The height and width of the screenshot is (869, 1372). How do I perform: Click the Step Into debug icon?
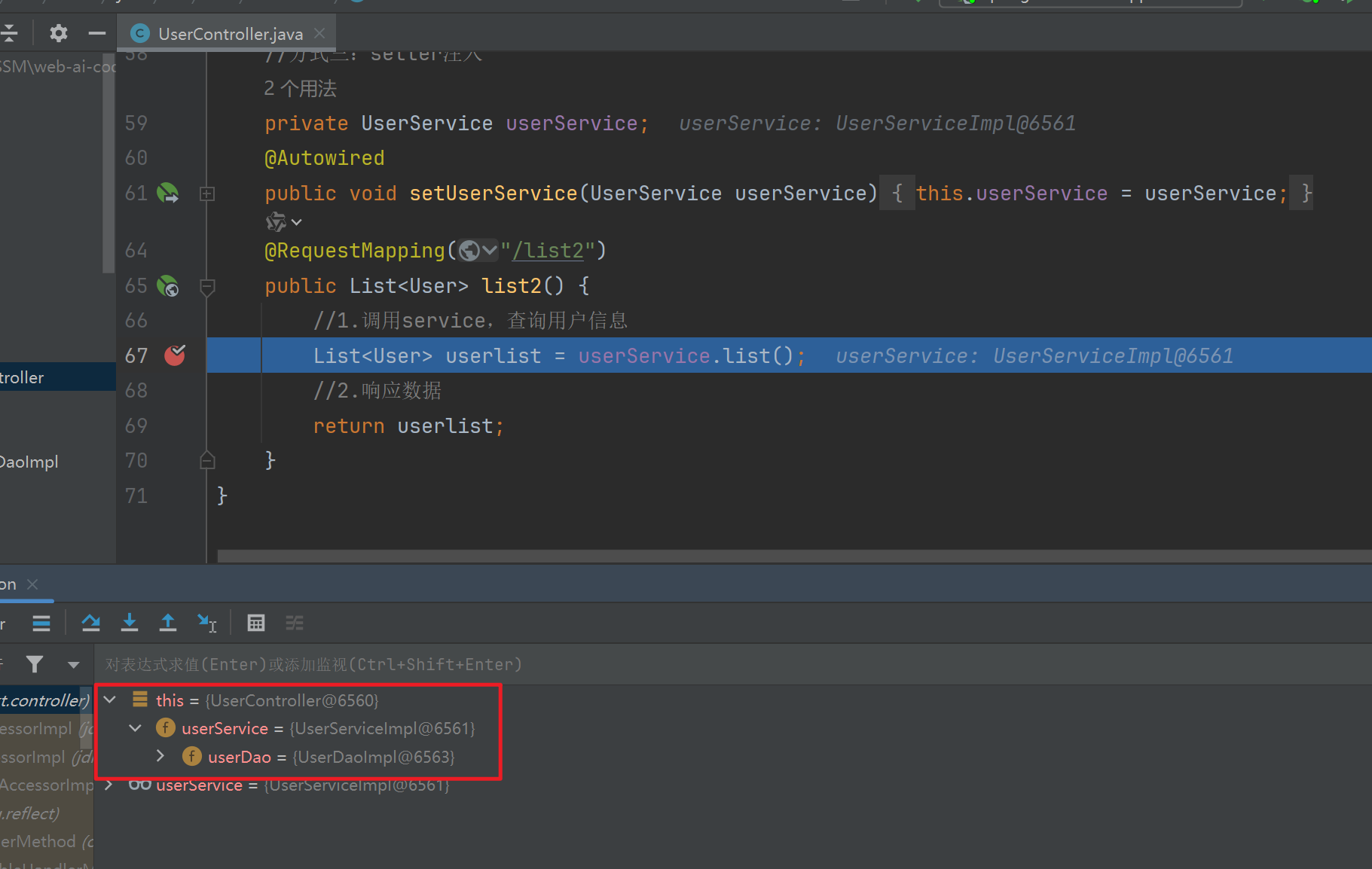pyautogui.click(x=130, y=623)
